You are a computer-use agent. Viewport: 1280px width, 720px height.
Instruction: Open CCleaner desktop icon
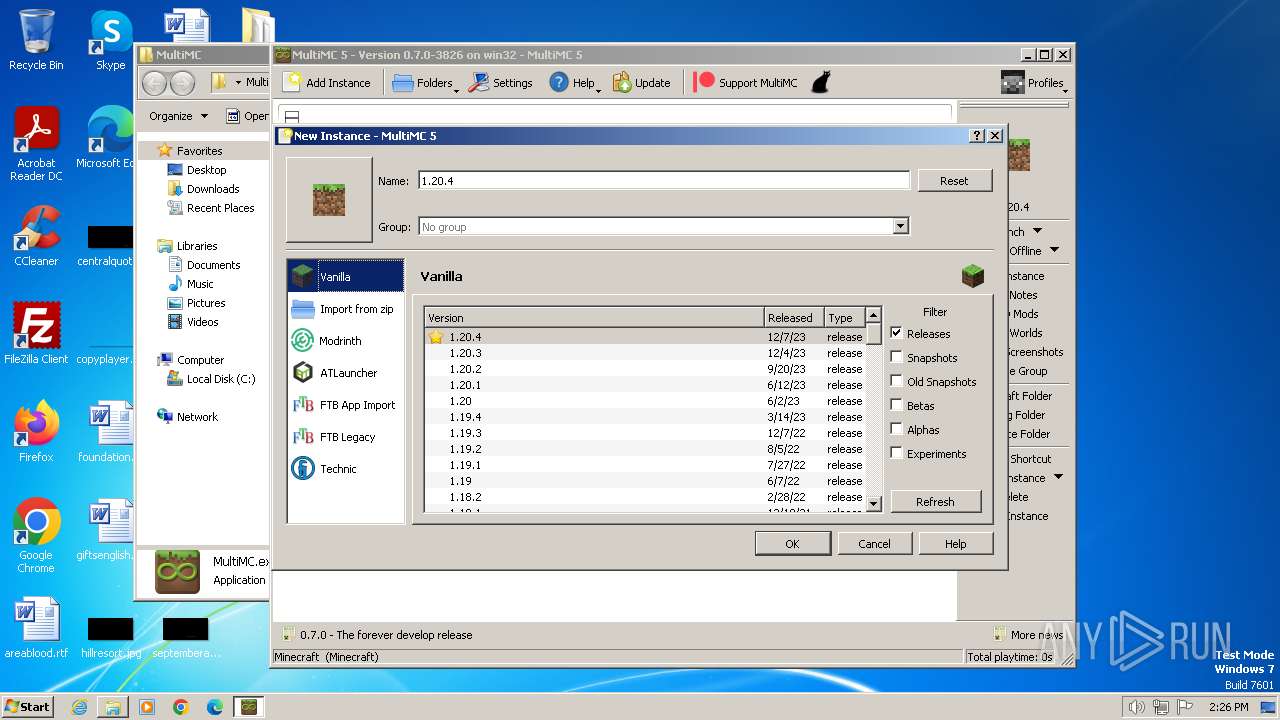tap(36, 236)
